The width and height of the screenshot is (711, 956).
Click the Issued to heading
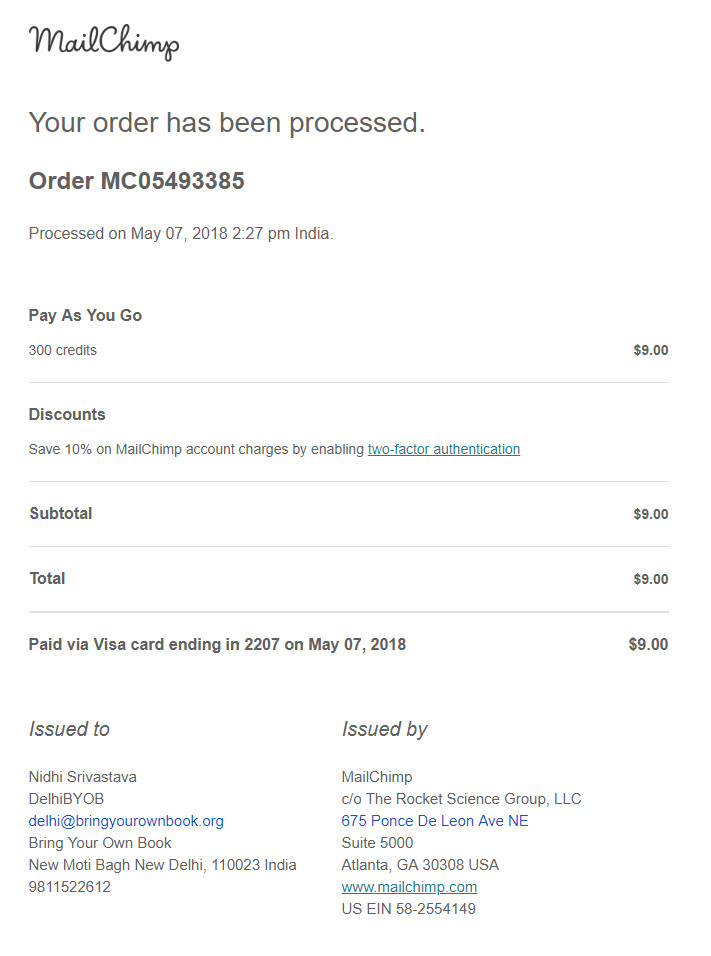pos(69,729)
